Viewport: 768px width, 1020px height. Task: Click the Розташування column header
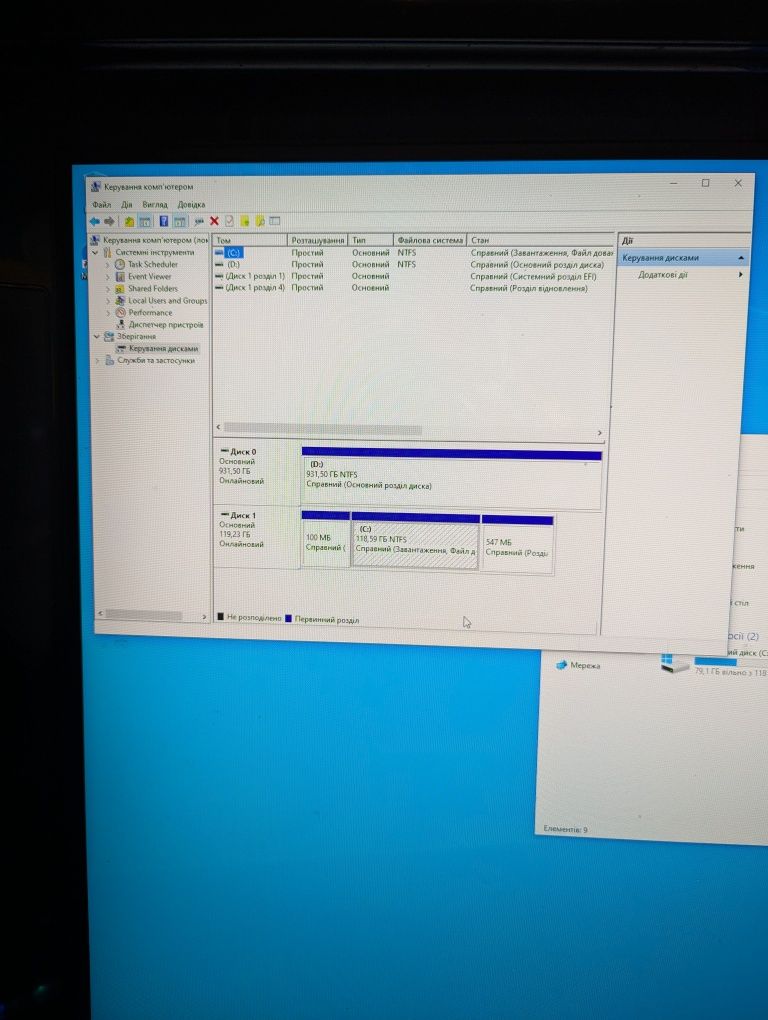pos(317,240)
